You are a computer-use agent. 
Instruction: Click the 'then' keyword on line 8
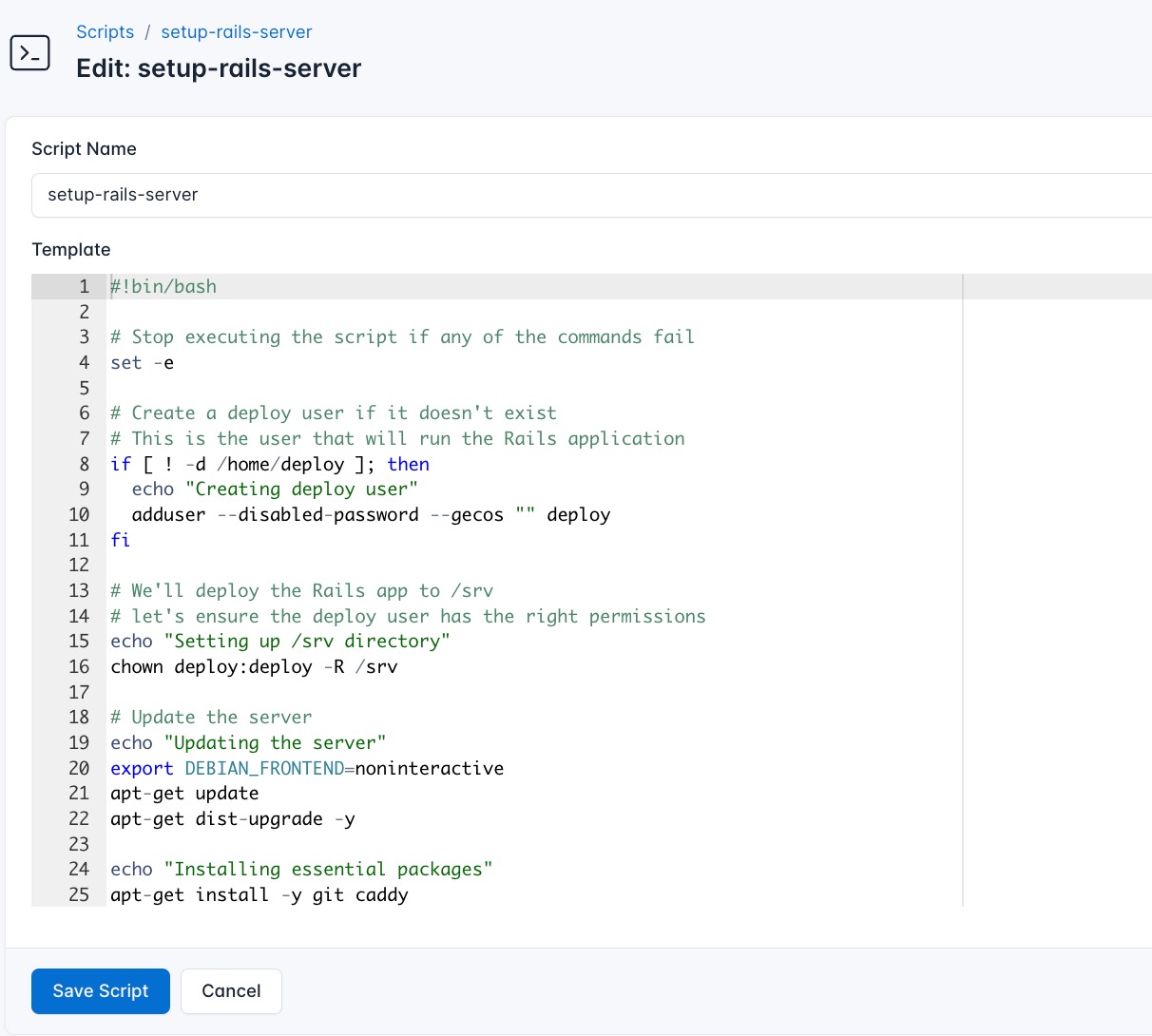[x=409, y=464]
